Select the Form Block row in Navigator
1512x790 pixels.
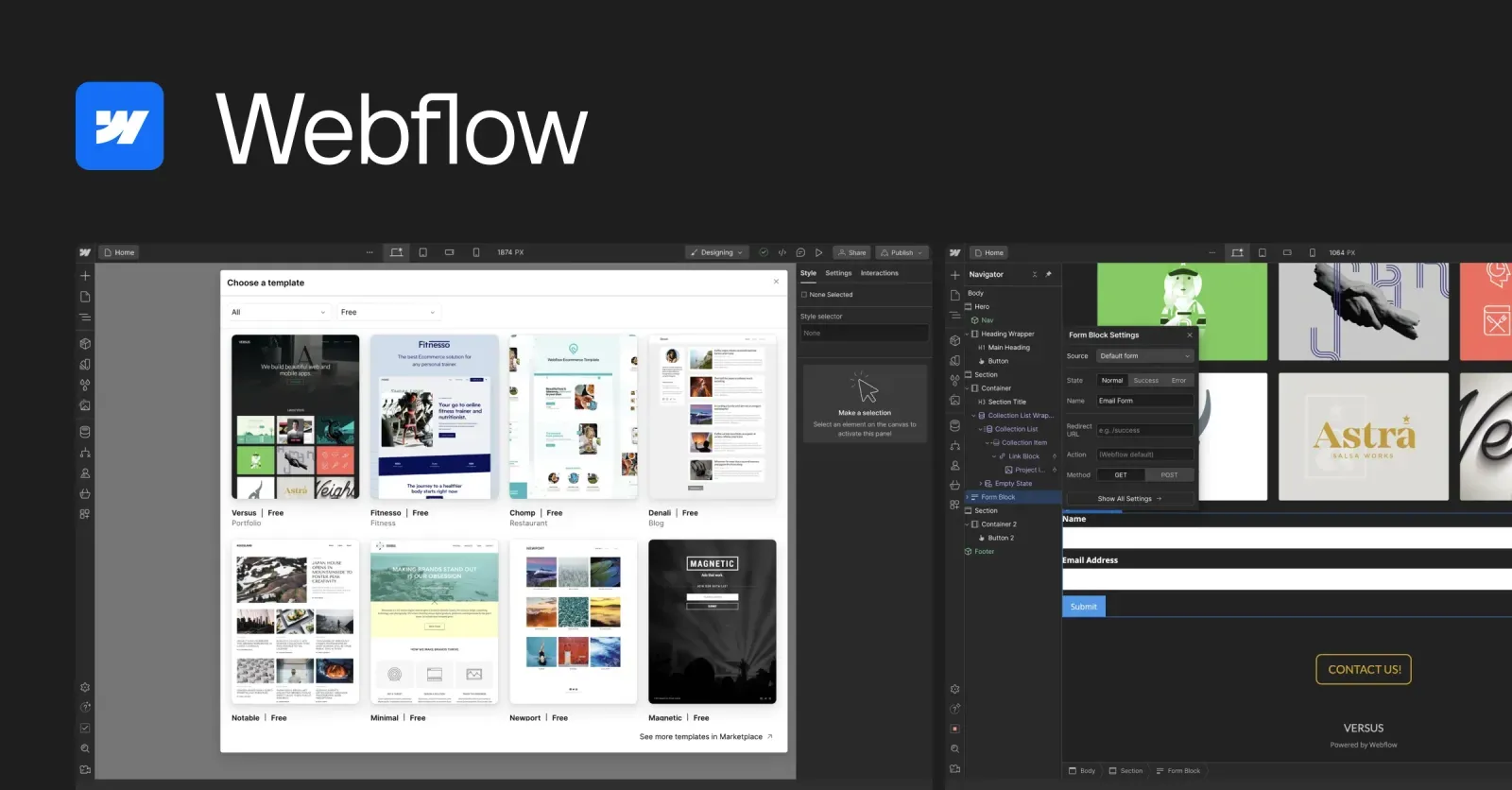(1012, 497)
